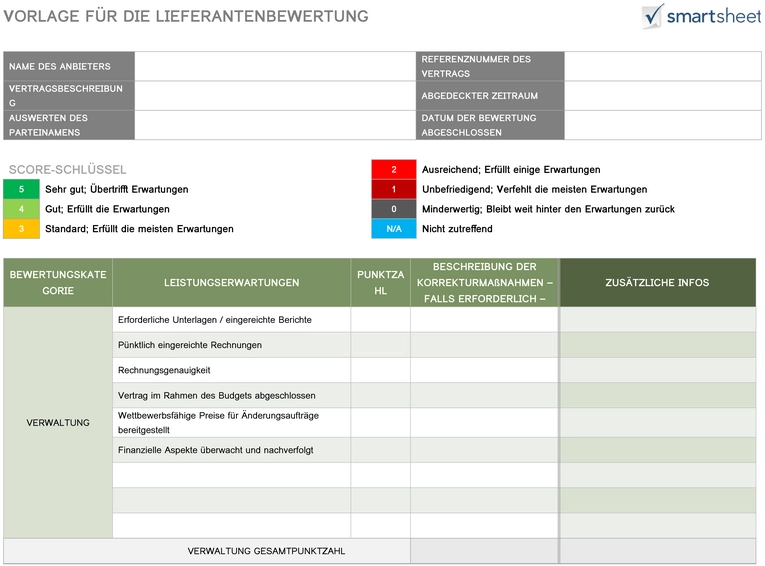The image size is (765, 566).
Task: Click the 'Punktzahl' column header
Action: tap(381, 283)
